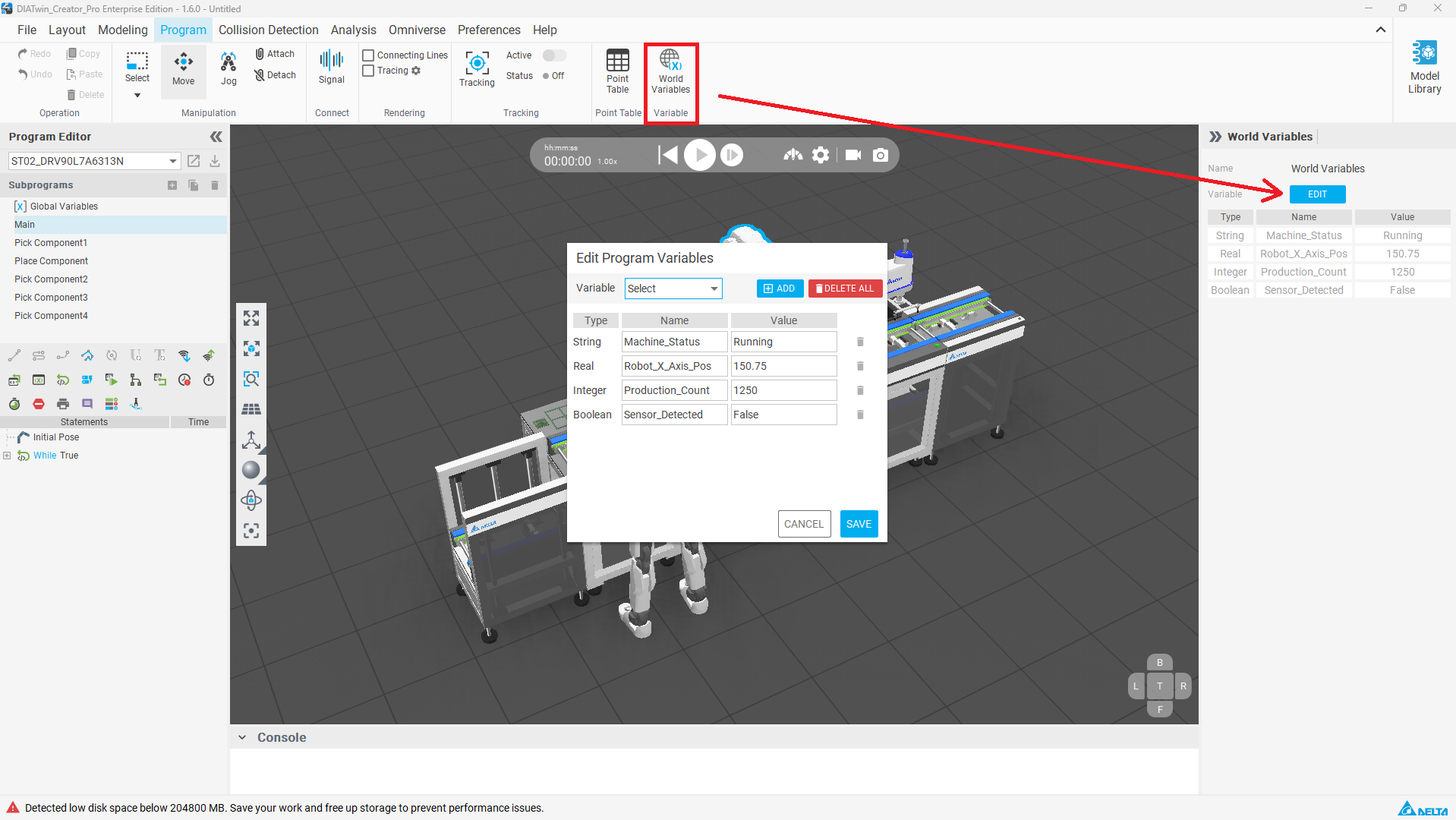
Task: Expand the Select tool options arrow
Action: click(137, 96)
